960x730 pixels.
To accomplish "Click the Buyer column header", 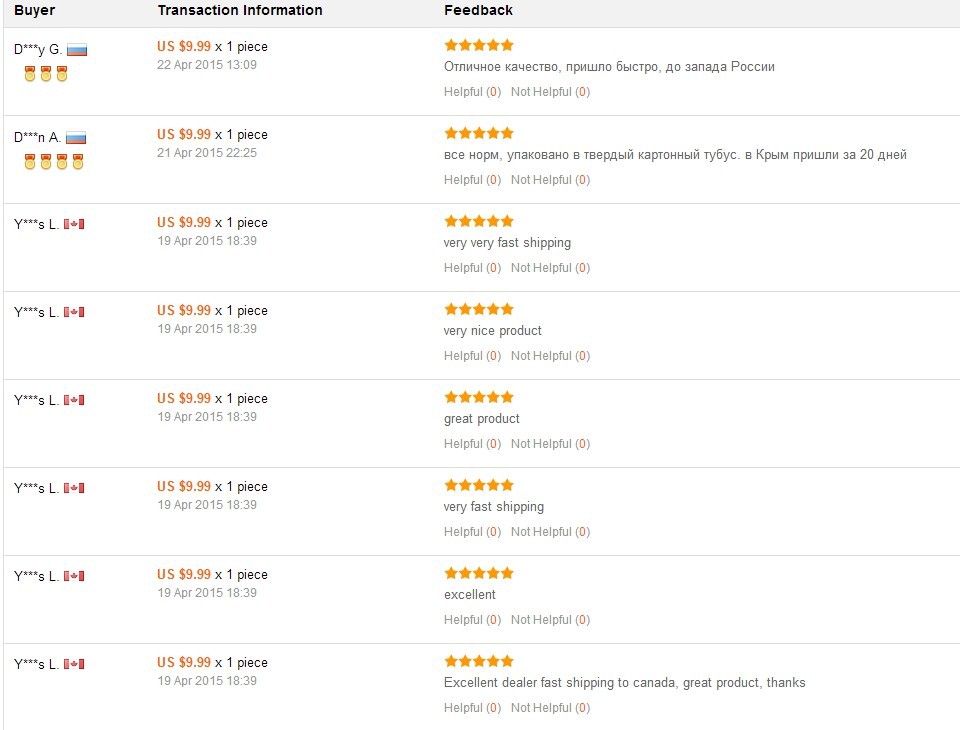I will [x=34, y=10].
